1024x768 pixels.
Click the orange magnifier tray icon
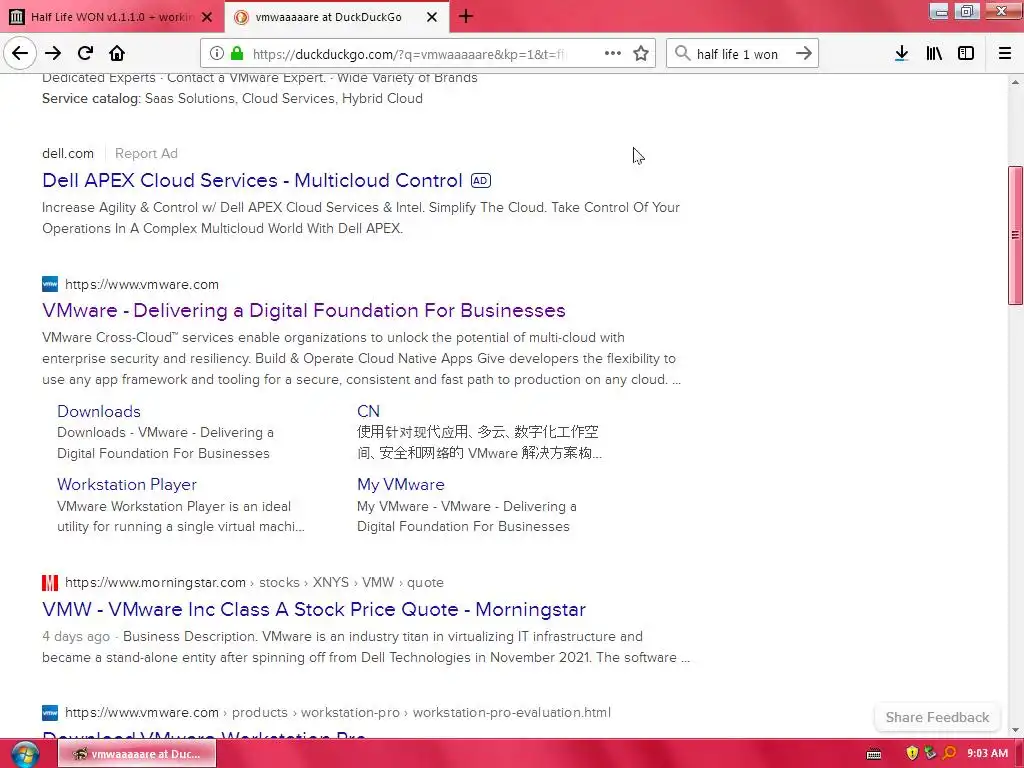click(950, 754)
